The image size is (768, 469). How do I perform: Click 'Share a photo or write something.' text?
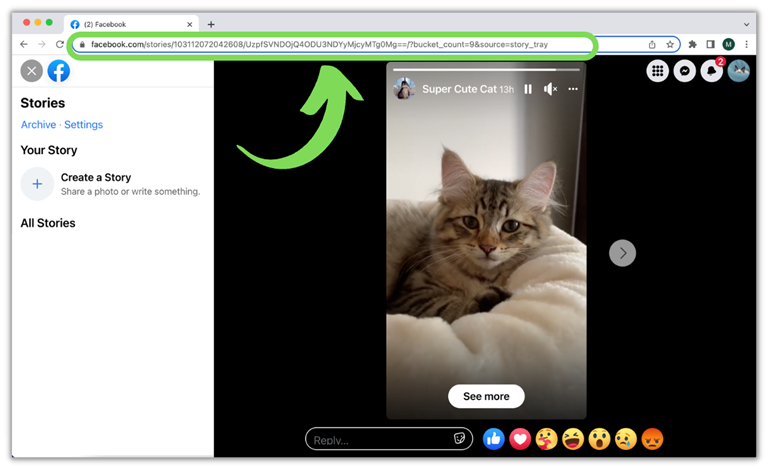(x=130, y=191)
